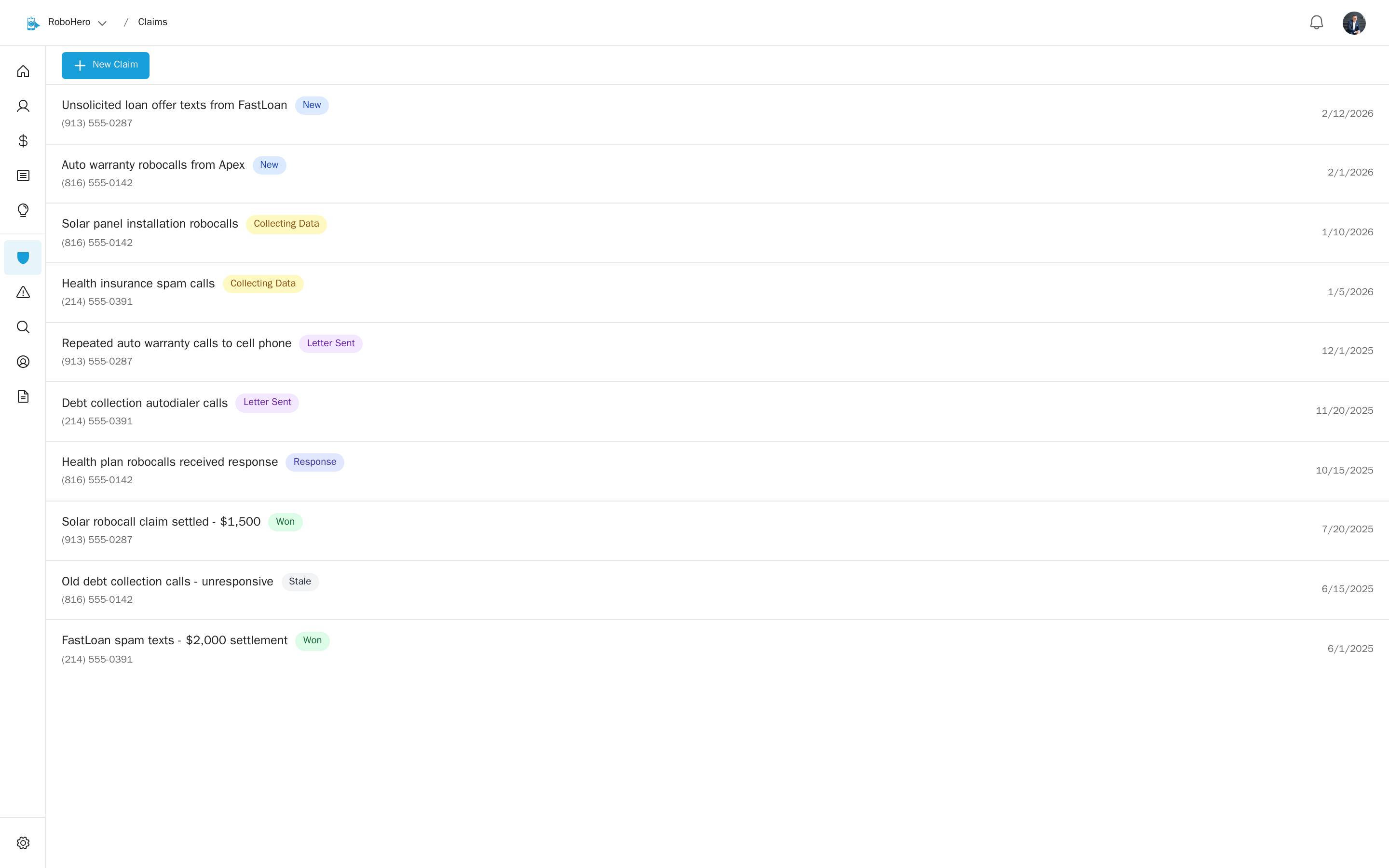
Task: Open the dollar sign billing icon
Action: pyautogui.click(x=23, y=141)
